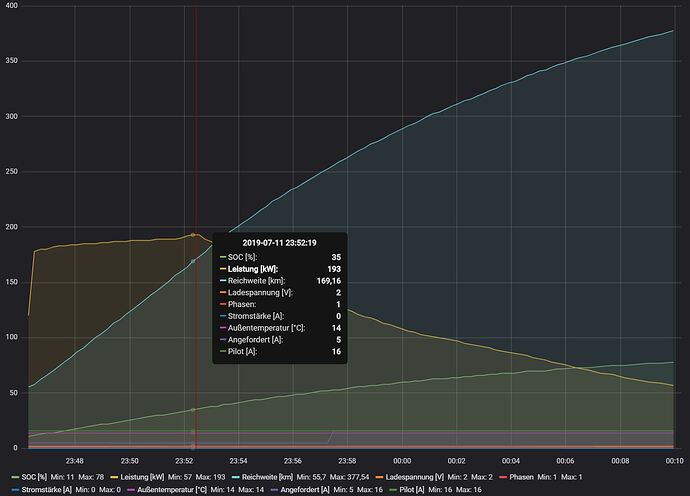Screen dimensions: 690x496
Task: Click the Ladespannung [V] tooltip row
Action: click(280, 293)
